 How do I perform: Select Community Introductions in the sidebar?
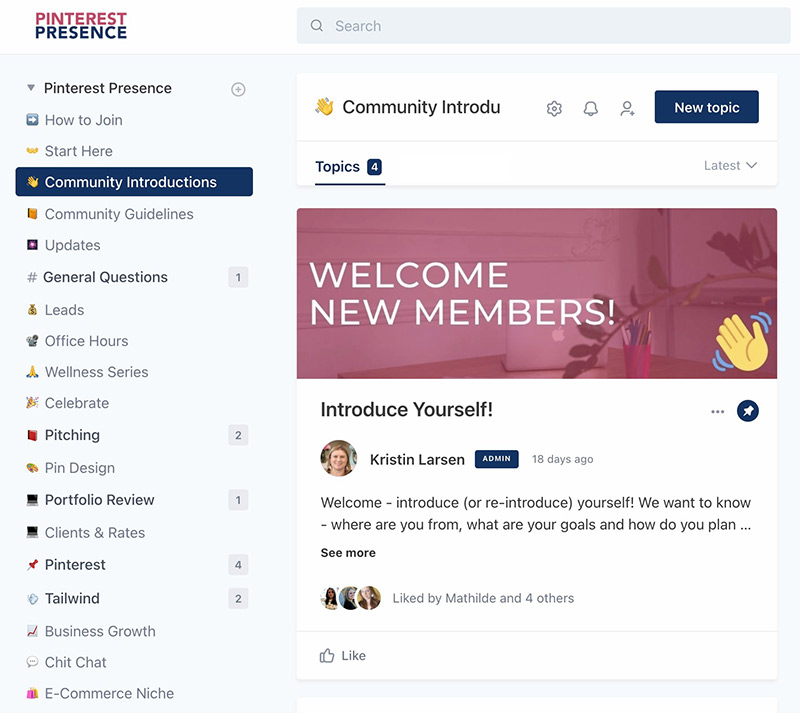[134, 182]
